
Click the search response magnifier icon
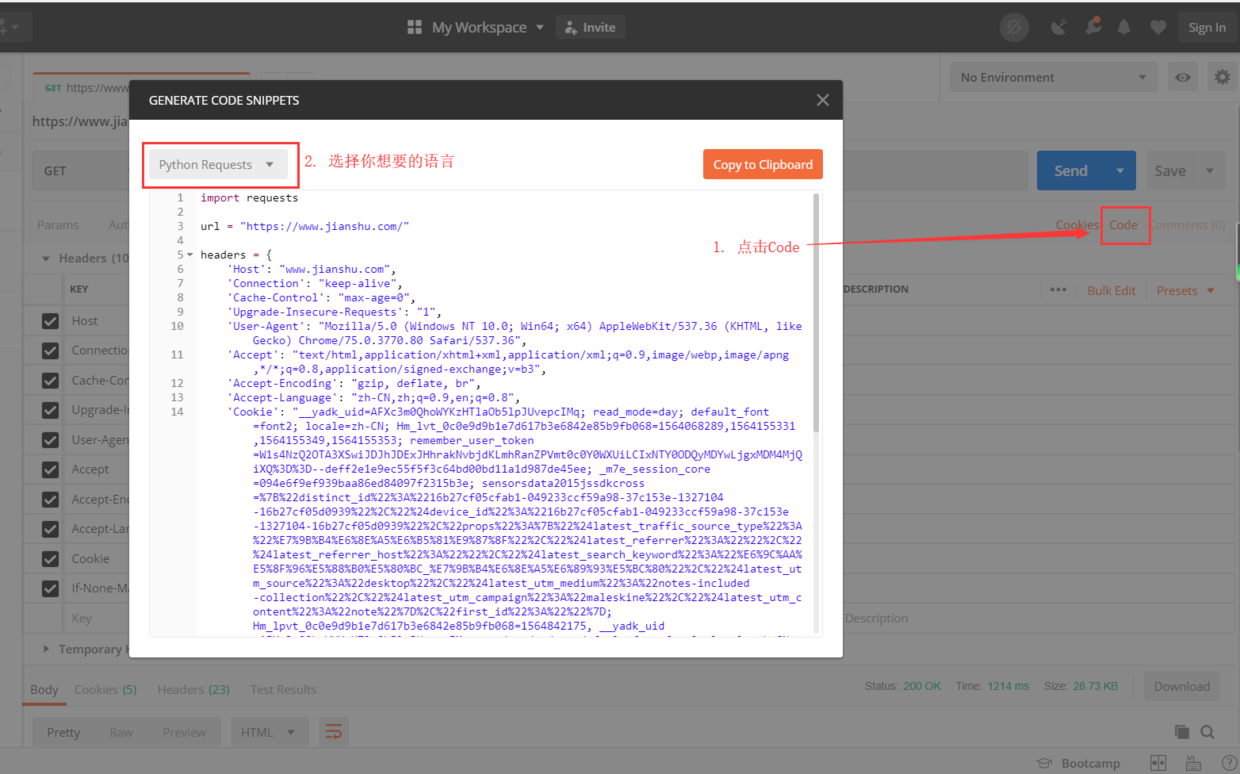(1207, 732)
